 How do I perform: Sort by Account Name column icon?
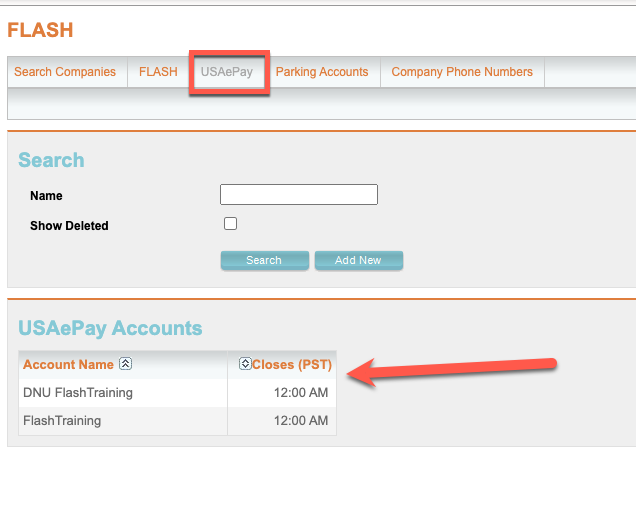[125, 364]
